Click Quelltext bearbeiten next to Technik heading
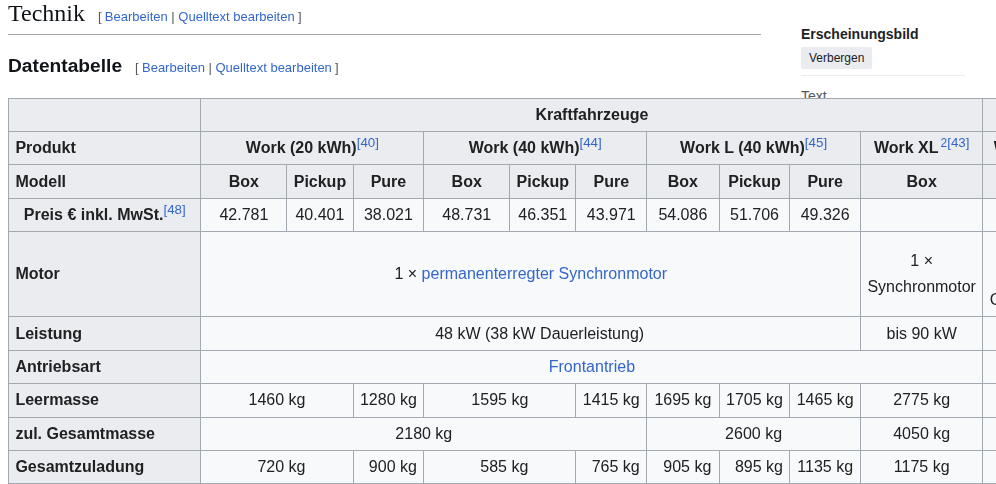Screen dimensions: 996x484 (x=236, y=17)
